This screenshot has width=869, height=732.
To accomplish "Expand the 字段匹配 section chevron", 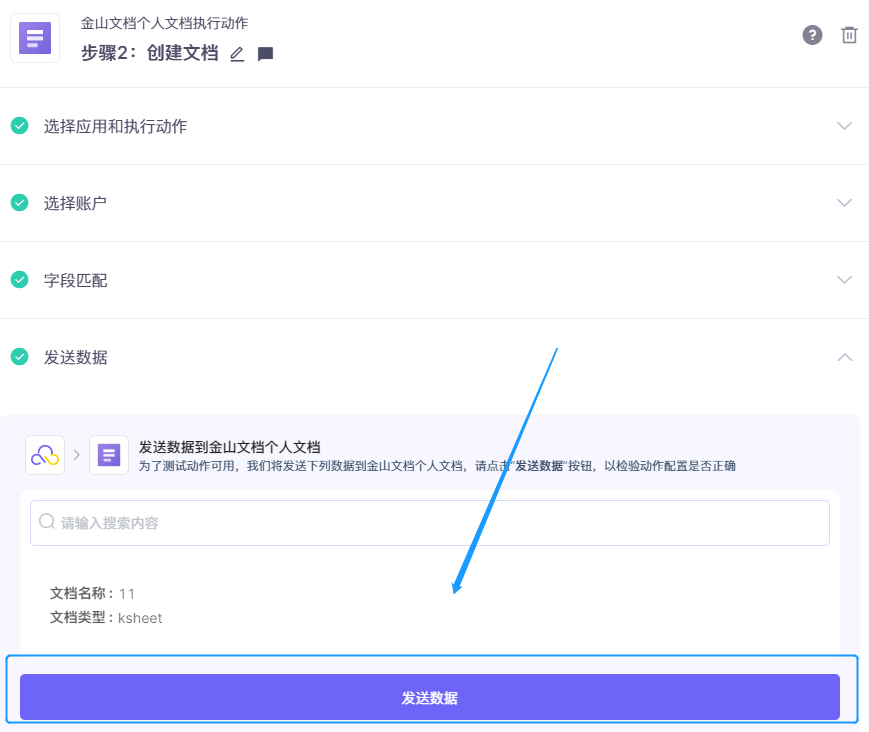I will tap(844, 280).
